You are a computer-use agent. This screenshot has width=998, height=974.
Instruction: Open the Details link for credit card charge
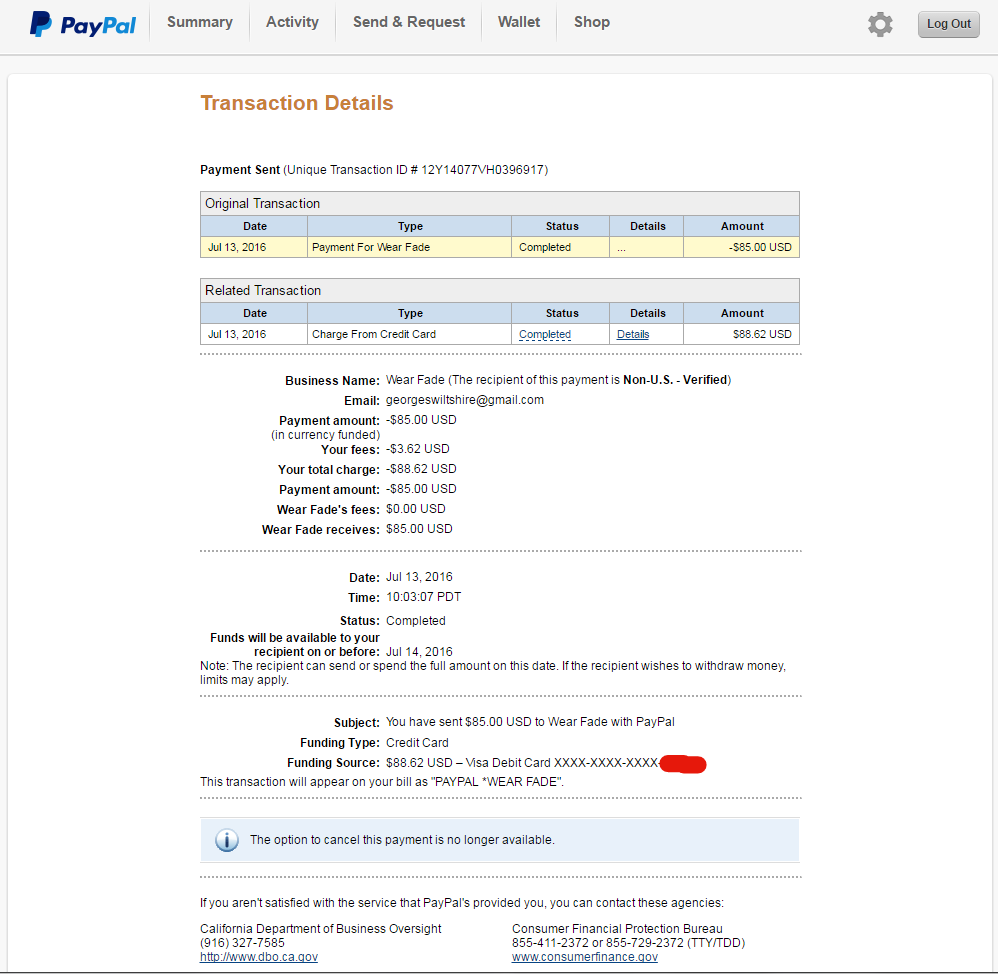pos(633,334)
